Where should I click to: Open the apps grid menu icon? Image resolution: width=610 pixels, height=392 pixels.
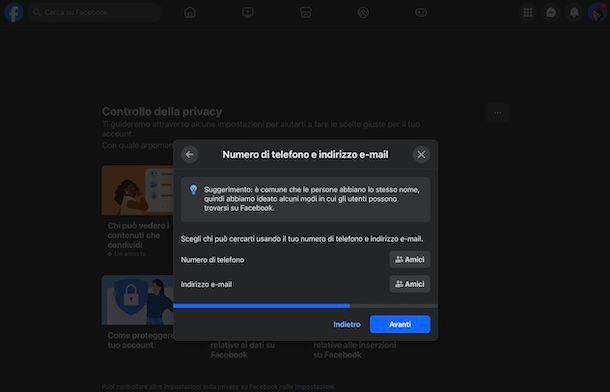(528, 12)
